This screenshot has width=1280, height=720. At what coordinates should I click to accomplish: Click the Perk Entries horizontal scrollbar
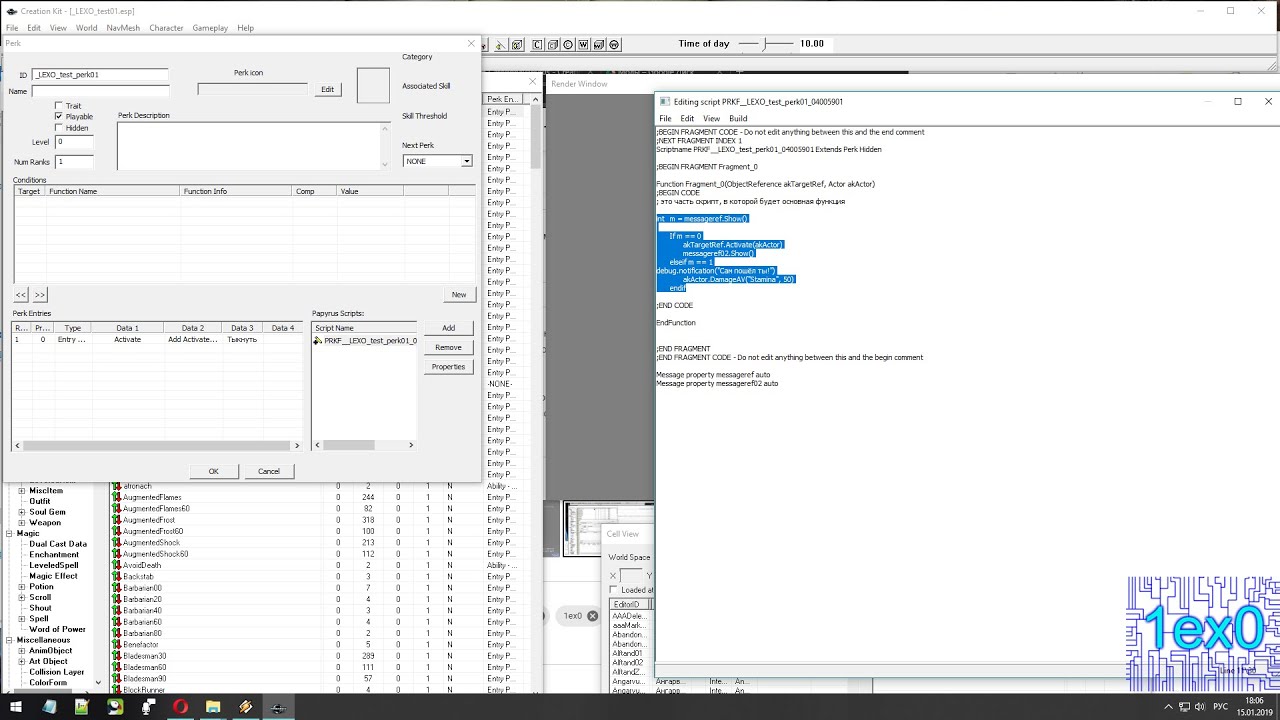click(x=157, y=445)
